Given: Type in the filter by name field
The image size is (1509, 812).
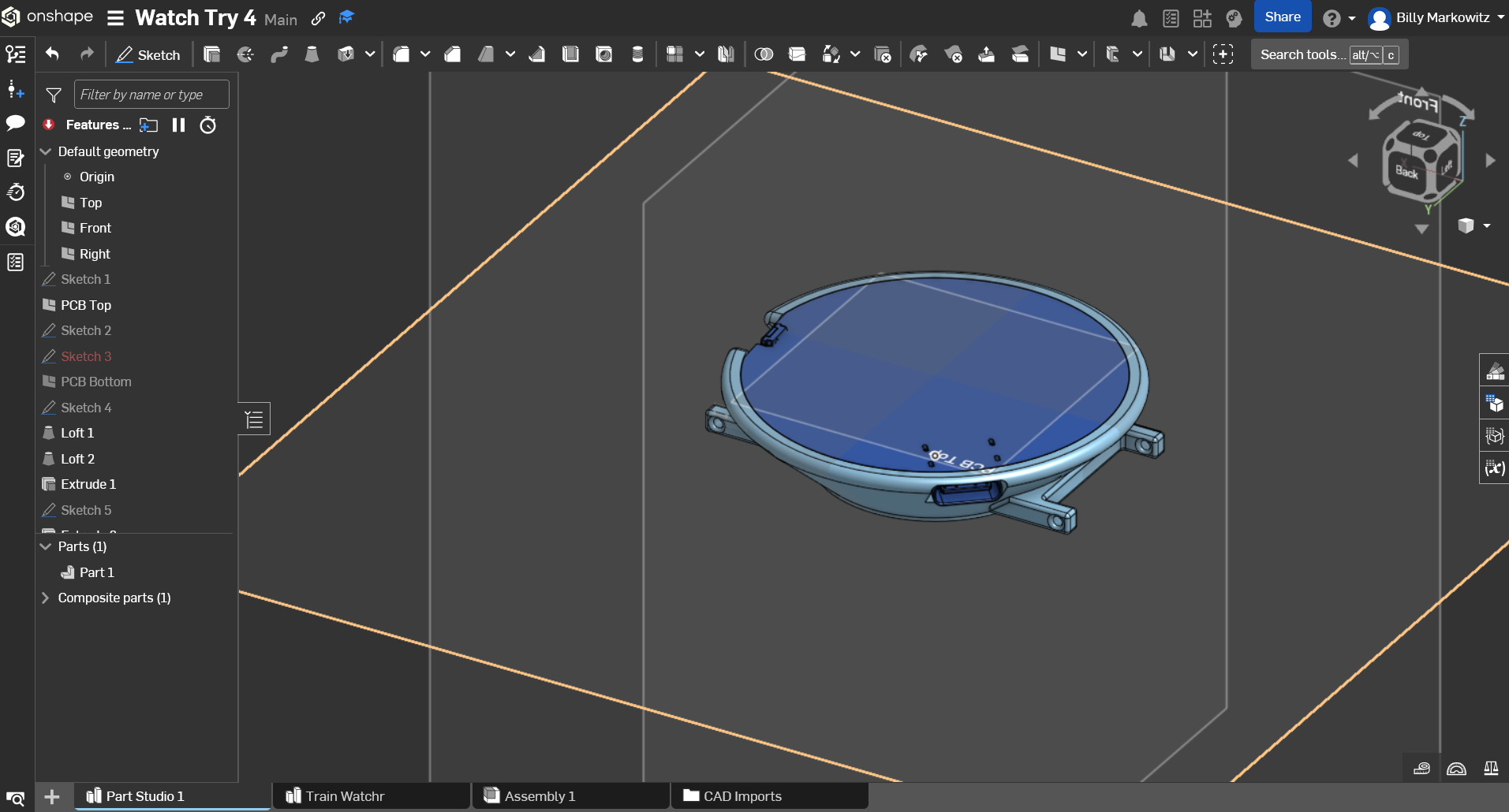Looking at the screenshot, I should click(151, 94).
